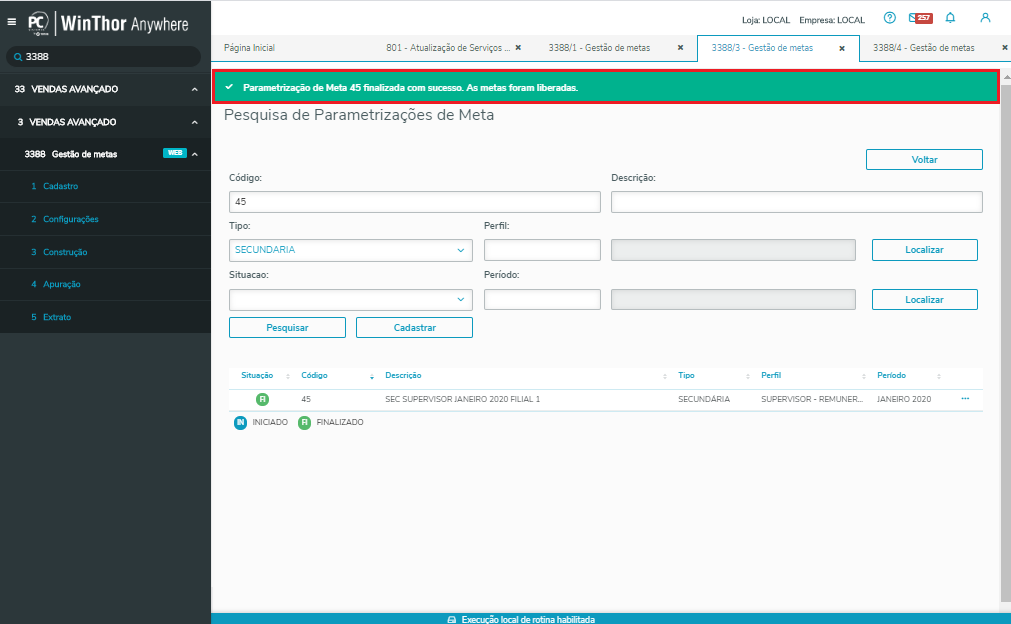The width and height of the screenshot is (1011, 624).
Task: Click the Pesquisar button
Action: (287, 327)
